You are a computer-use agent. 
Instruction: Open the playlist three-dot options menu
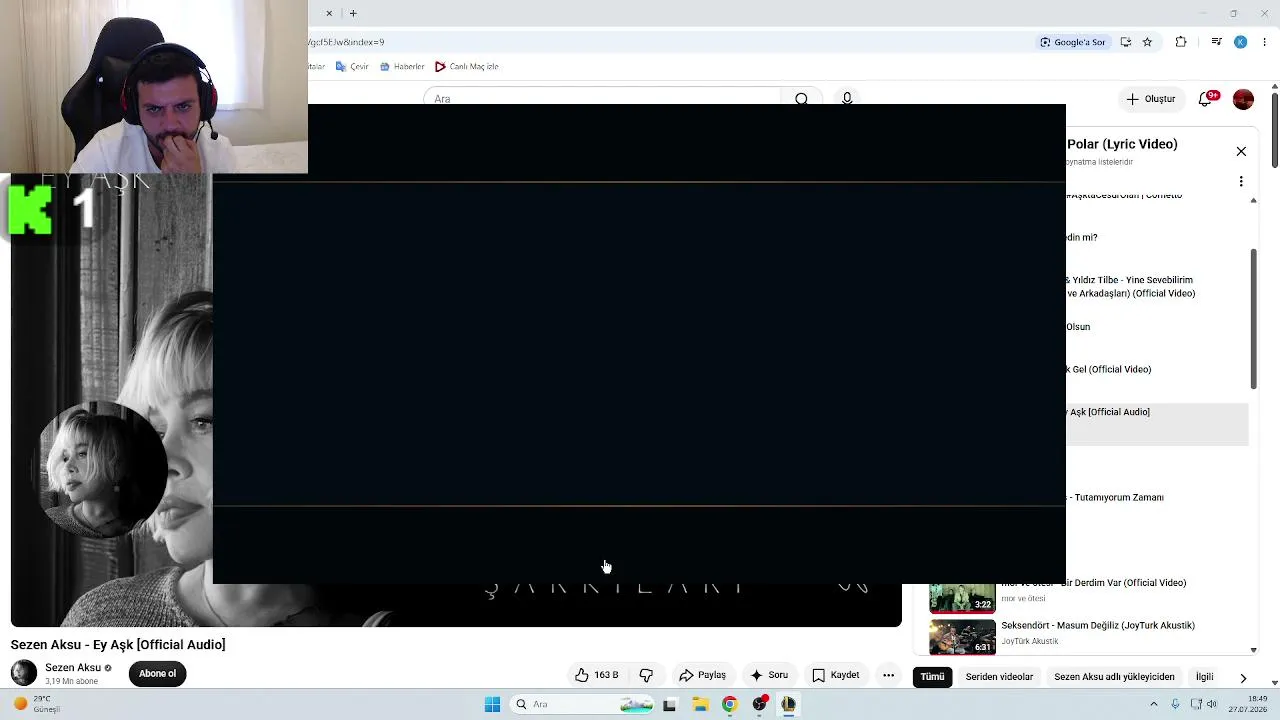[1241, 182]
